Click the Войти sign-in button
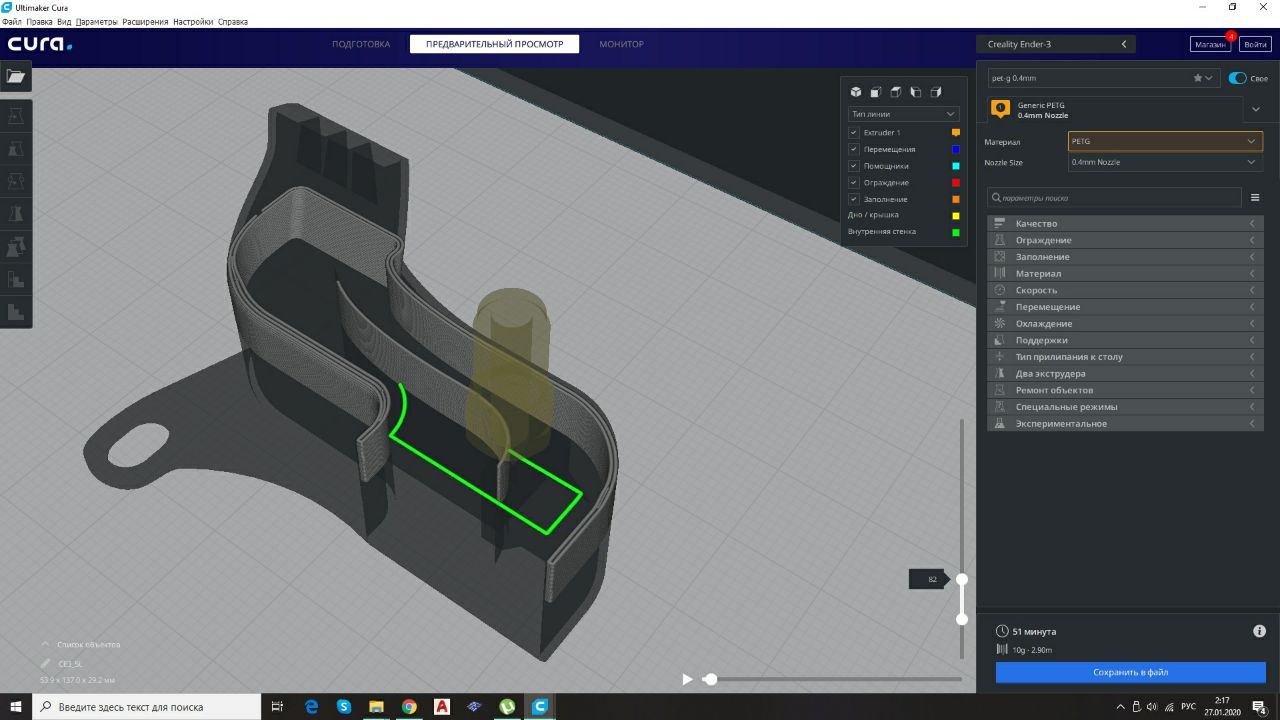Screen dimensions: 1280x720 (x=1255, y=44)
